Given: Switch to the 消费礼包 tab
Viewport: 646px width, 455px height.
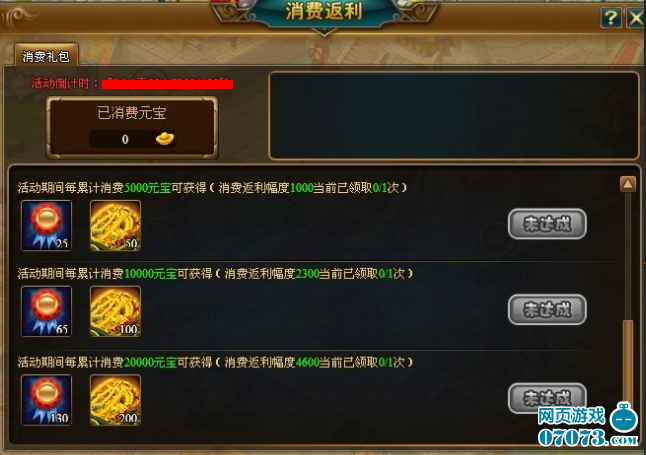Looking at the screenshot, I should (46, 56).
